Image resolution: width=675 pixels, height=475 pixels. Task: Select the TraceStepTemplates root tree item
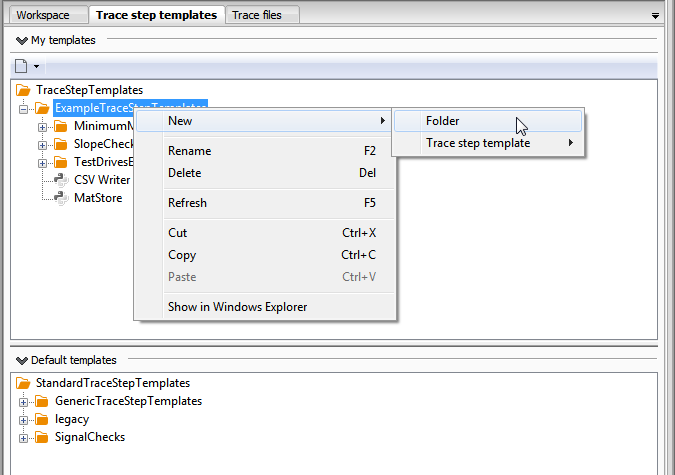coord(90,90)
